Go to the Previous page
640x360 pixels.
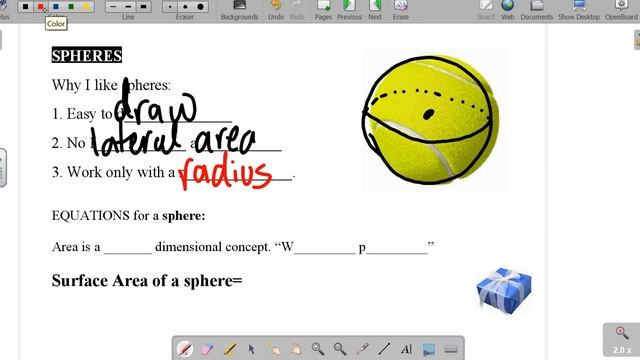(349, 10)
